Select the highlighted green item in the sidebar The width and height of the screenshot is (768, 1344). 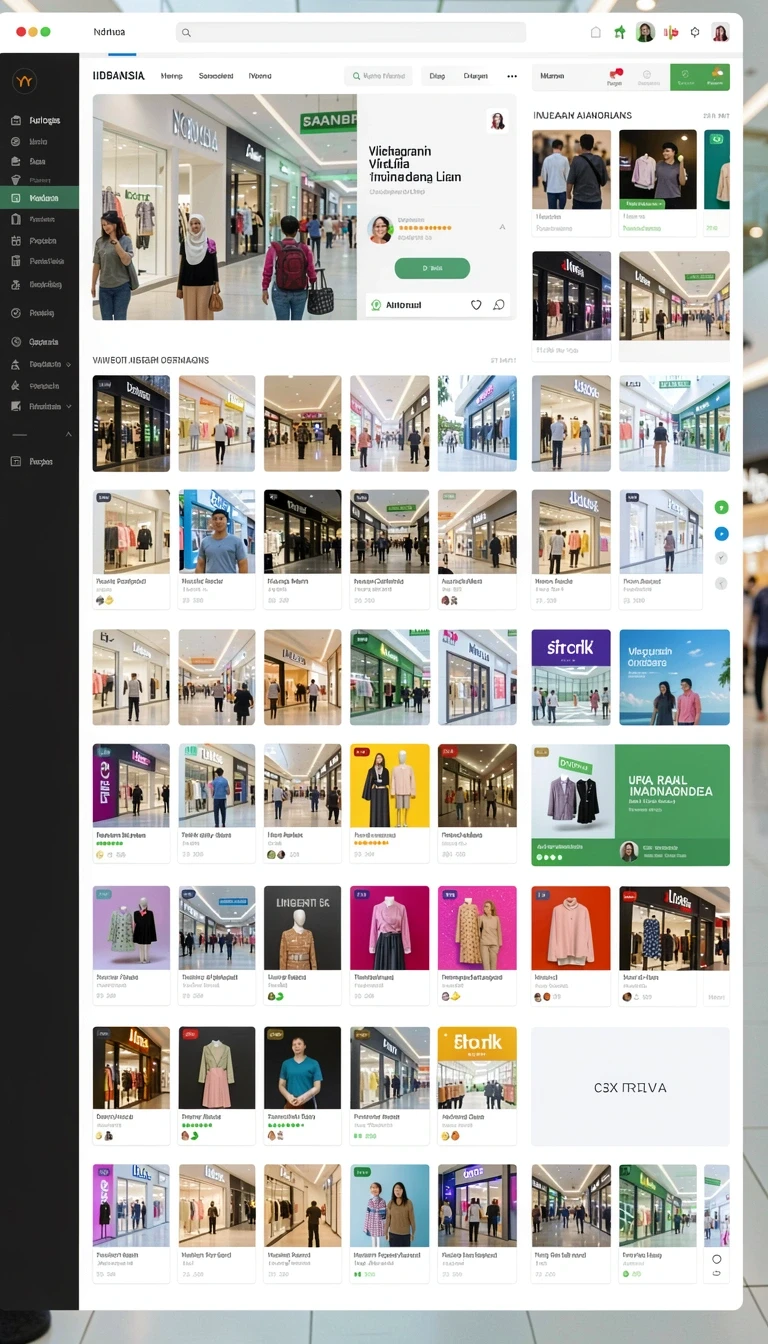pyautogui.click(x=39, y=198)
